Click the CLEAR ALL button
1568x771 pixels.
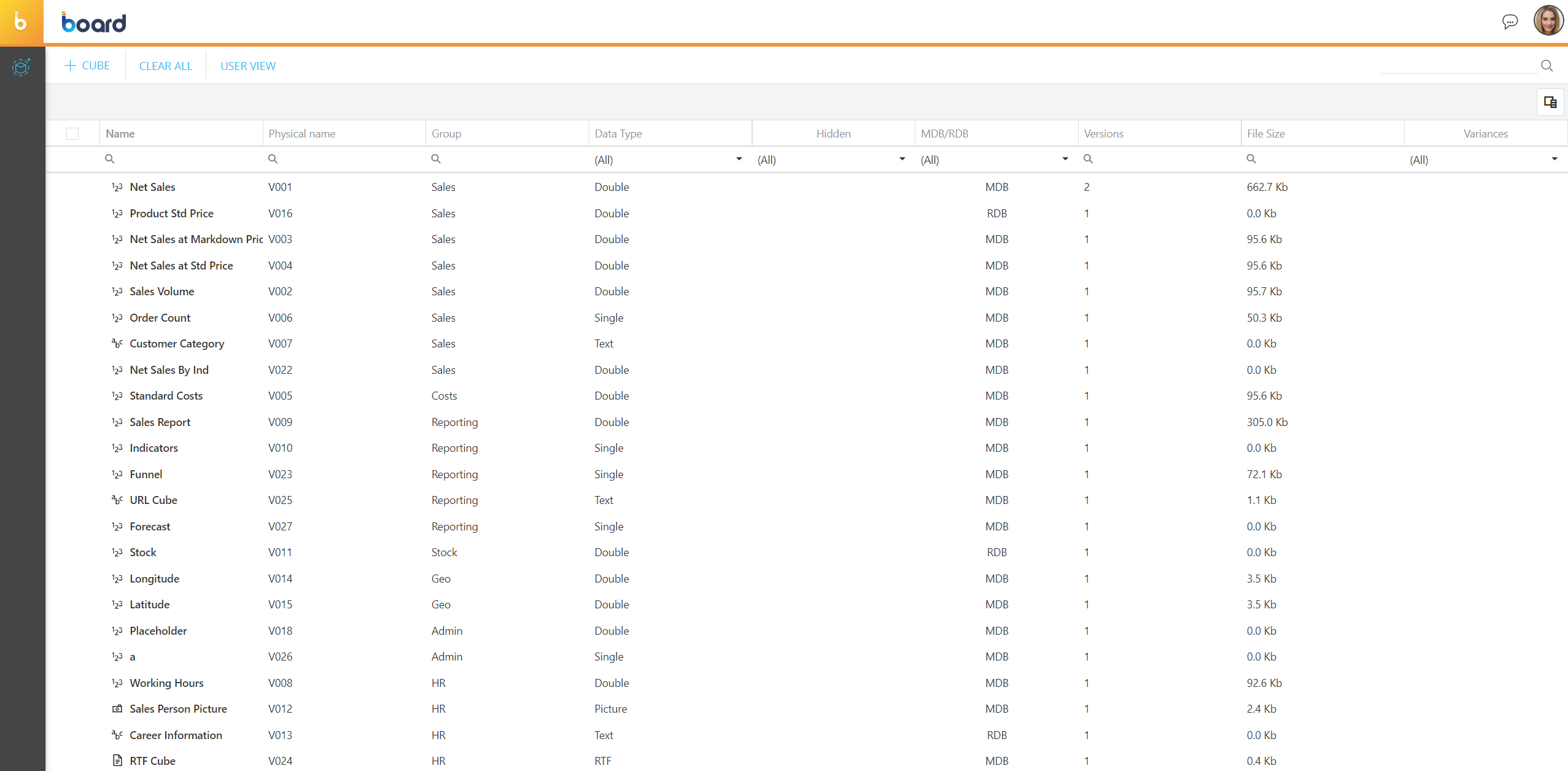point(166,66)
